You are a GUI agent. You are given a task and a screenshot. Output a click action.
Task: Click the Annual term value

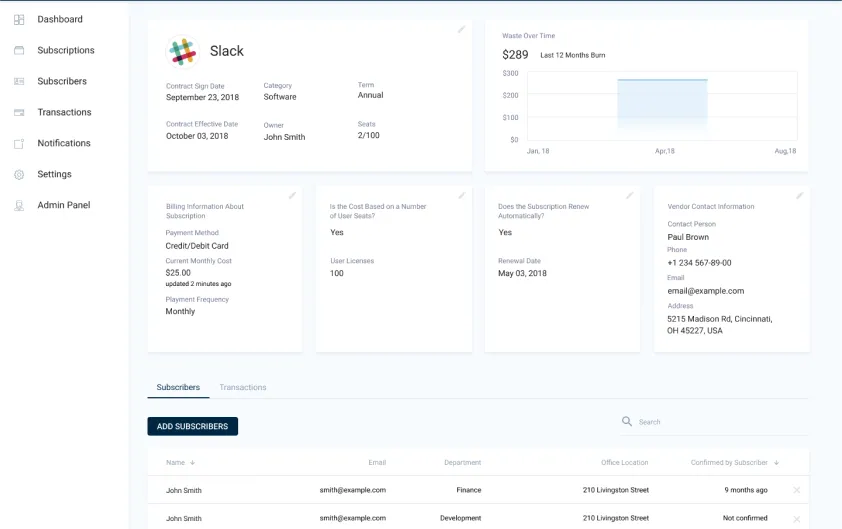pyautogui.click(x=371, y=95)
